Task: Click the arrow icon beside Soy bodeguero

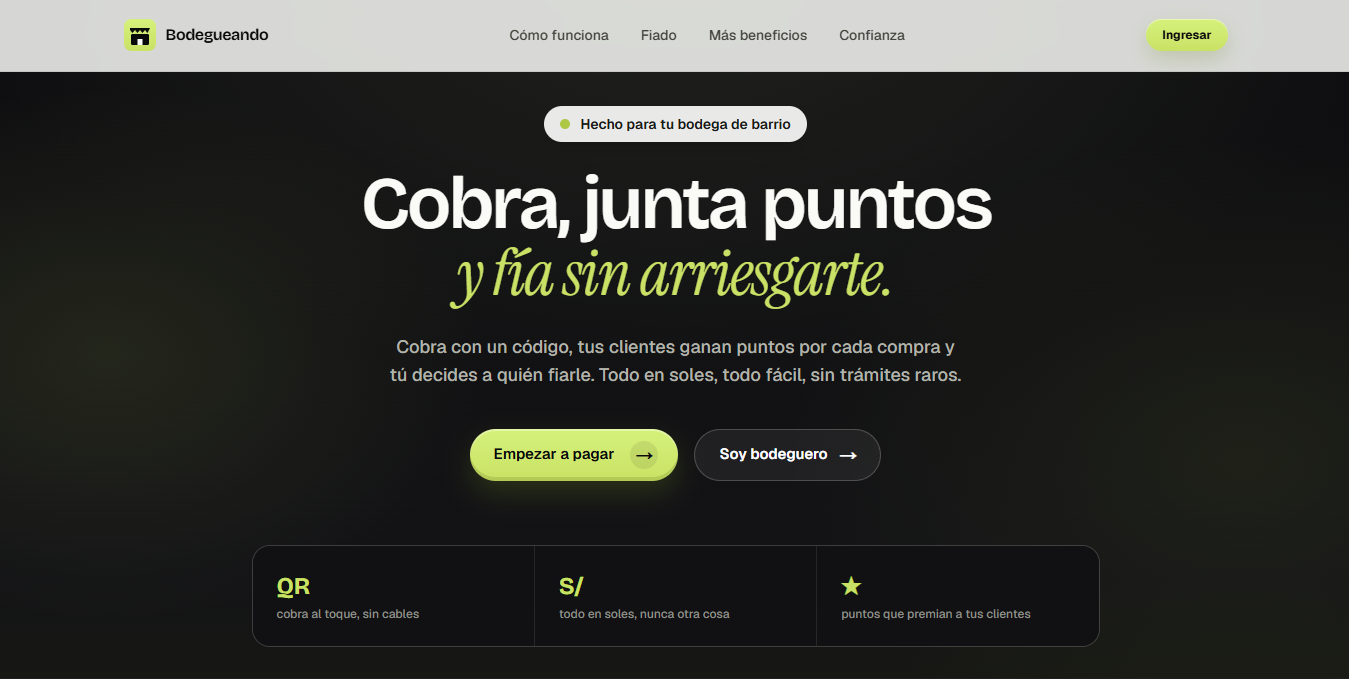Action: click(x=848, y=455)
